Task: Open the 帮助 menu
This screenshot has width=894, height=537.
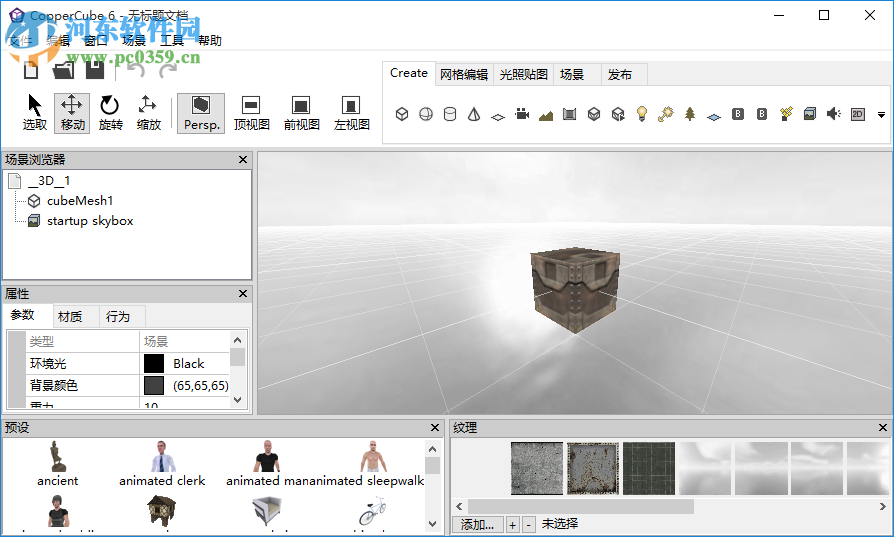Action: point(209,40)
